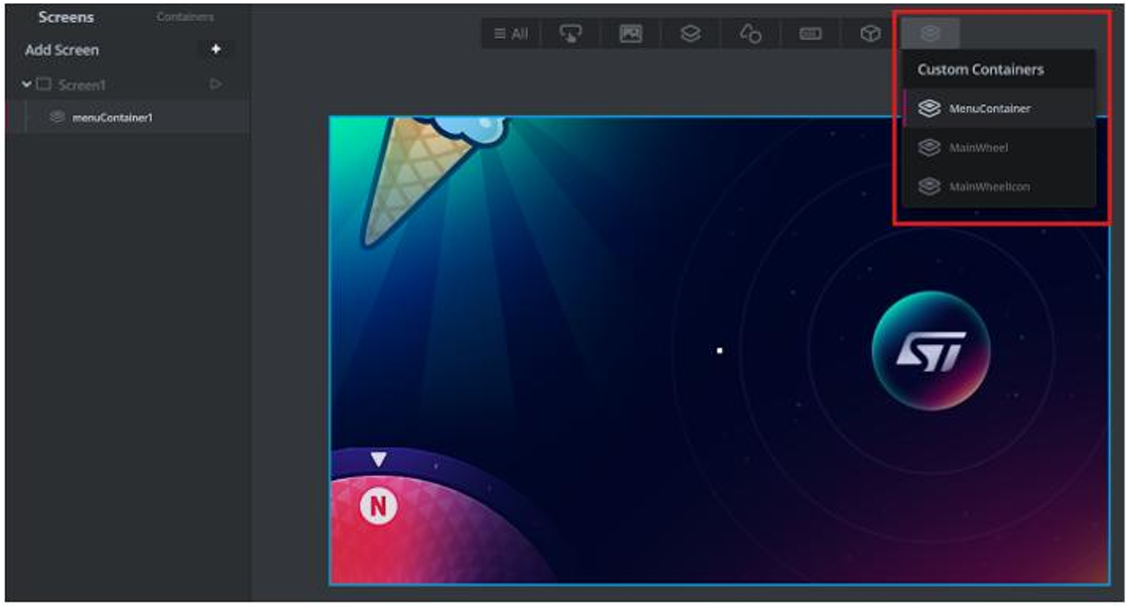Click the start-screen icon next to Screen1
The image size is (1130, 606).
point(215,84)
